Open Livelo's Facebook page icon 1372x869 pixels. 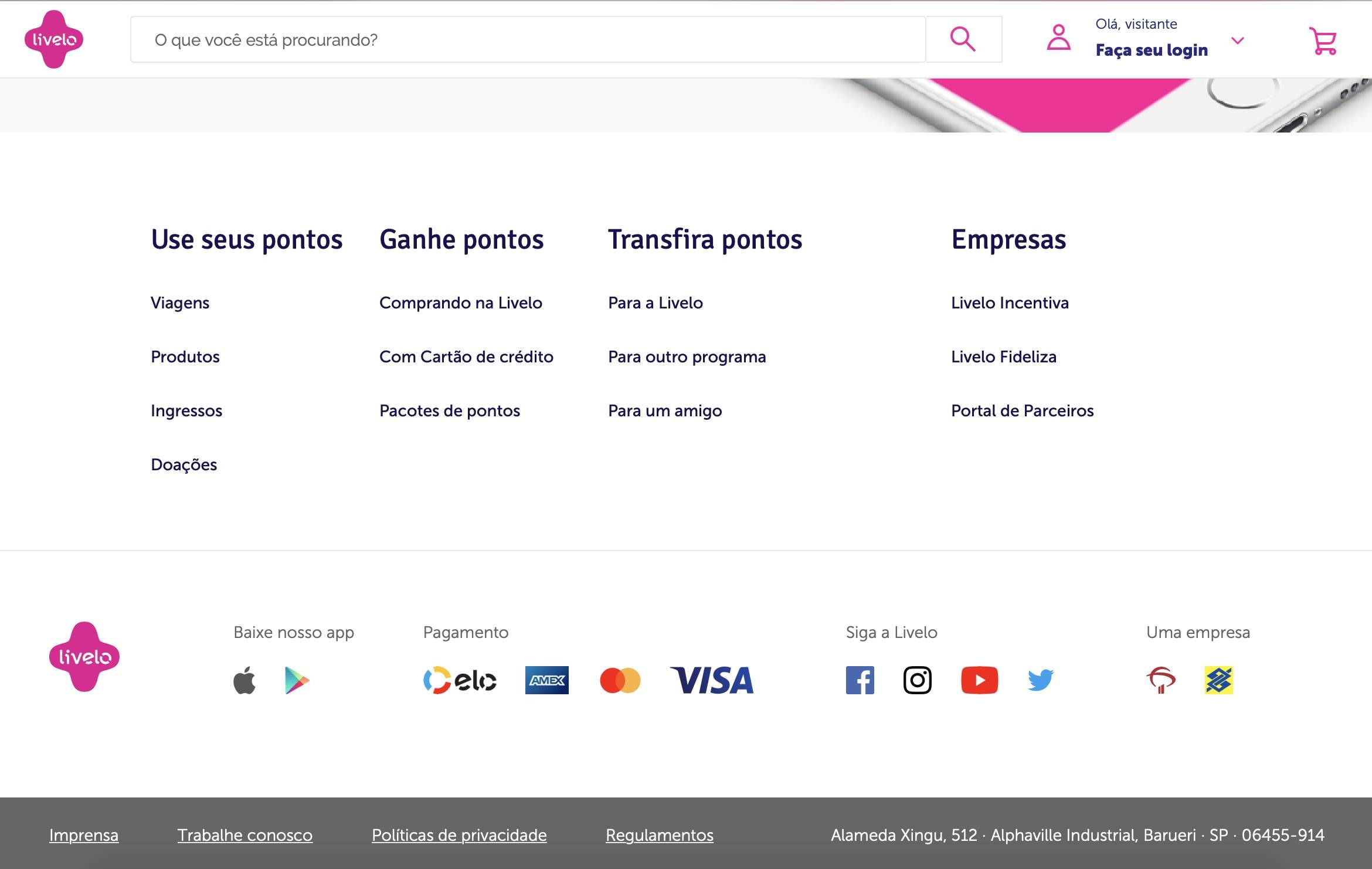(860, 680)
